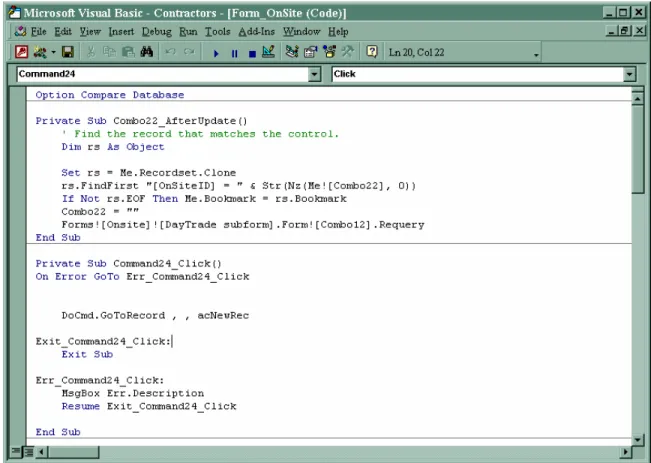Run the code with the play icon
The image size is (651, 463).
[x=216, y=54]
